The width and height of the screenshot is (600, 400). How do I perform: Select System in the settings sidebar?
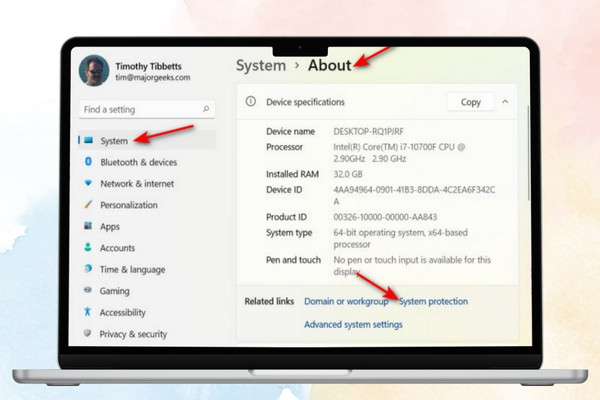tap(147, 140)
